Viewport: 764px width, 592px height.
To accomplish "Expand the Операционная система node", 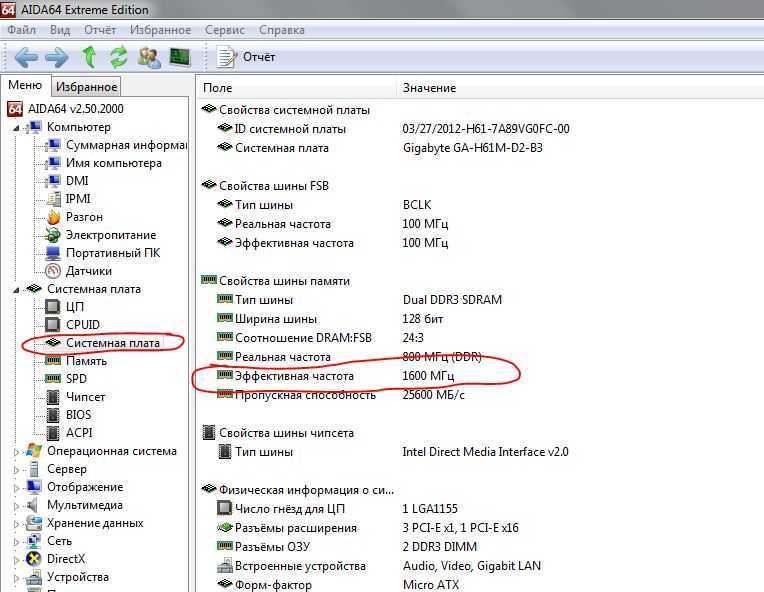I will (x=16, y=452).
